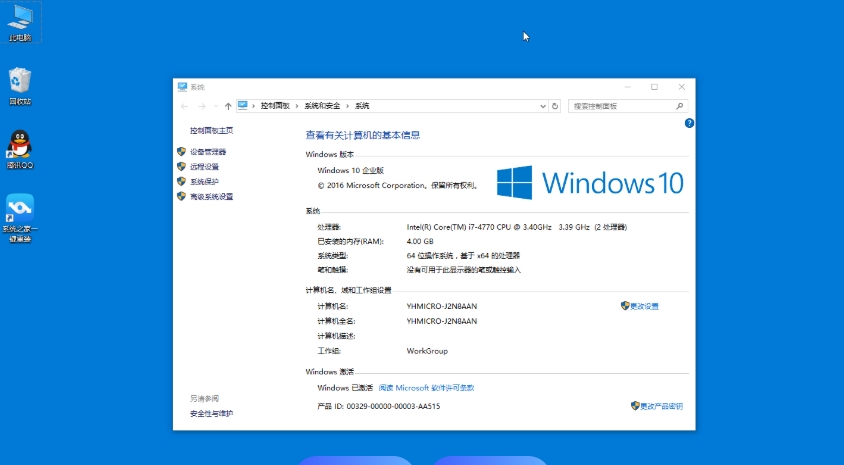Open 设备管理器 (Device Manager) in left pane

(x=208, y=152)
